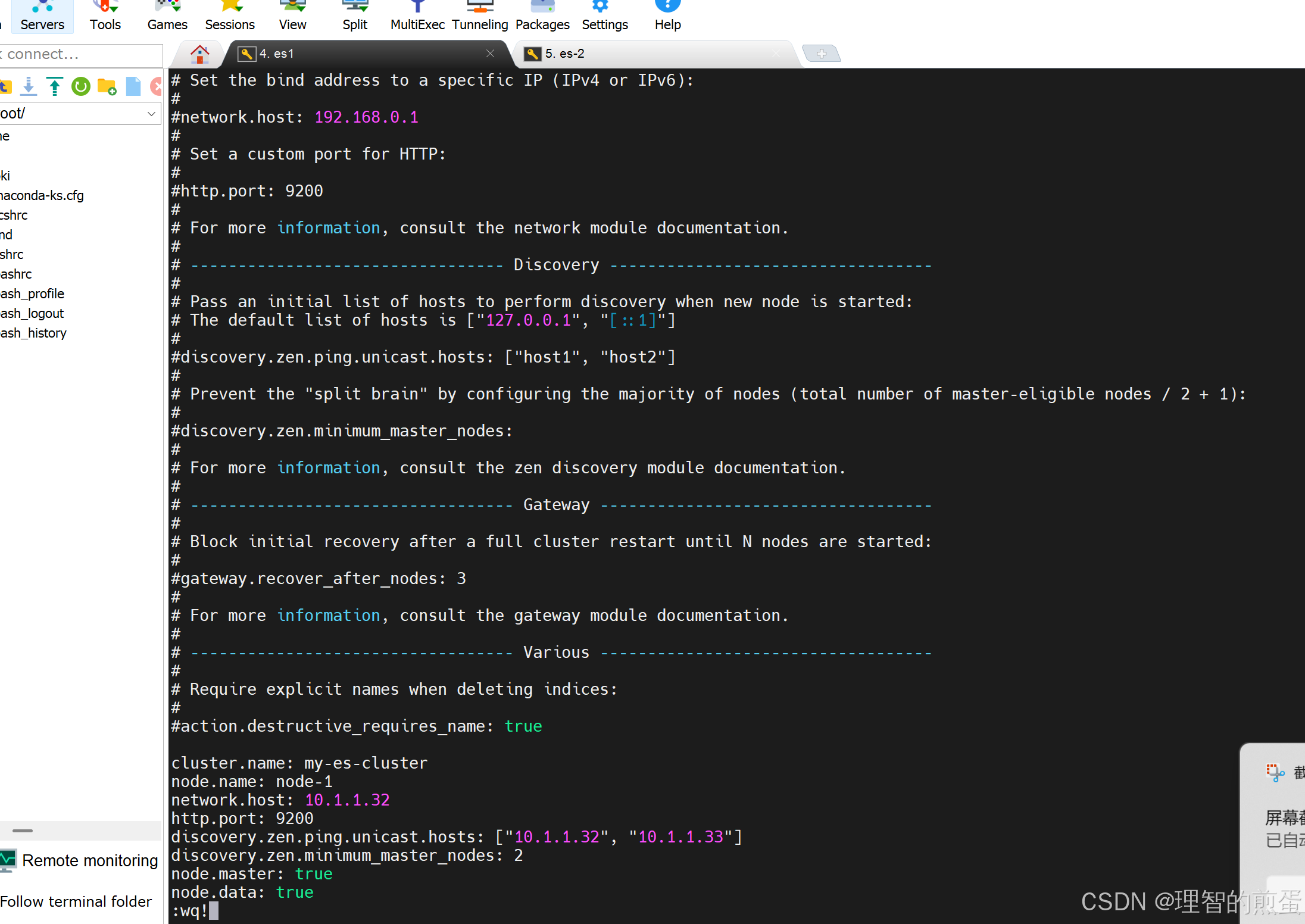
Task: Click the new tab plus button
Action: click(x=821, y=54)
